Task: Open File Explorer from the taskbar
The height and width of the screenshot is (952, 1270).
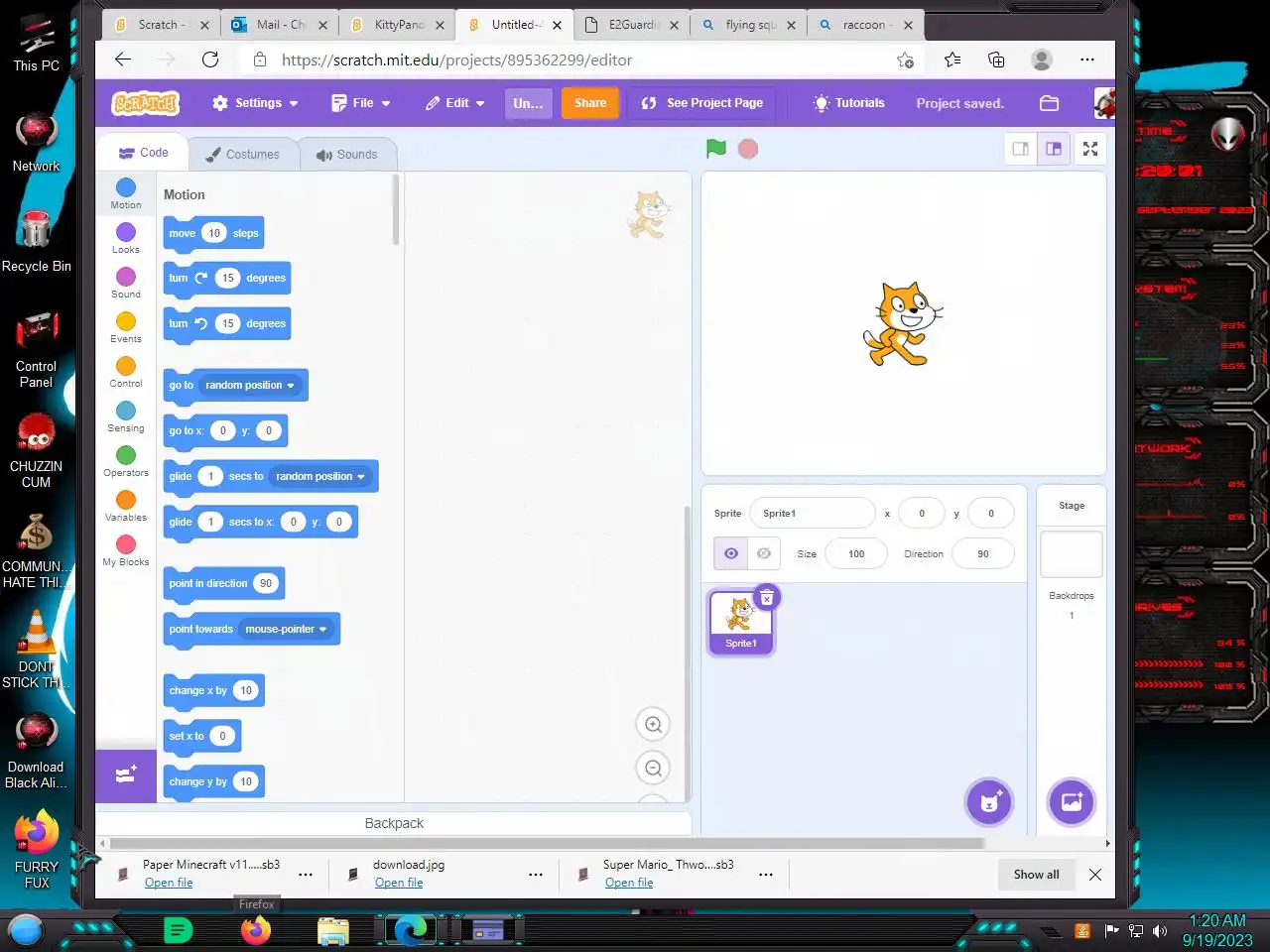Action: coord(333,930)
